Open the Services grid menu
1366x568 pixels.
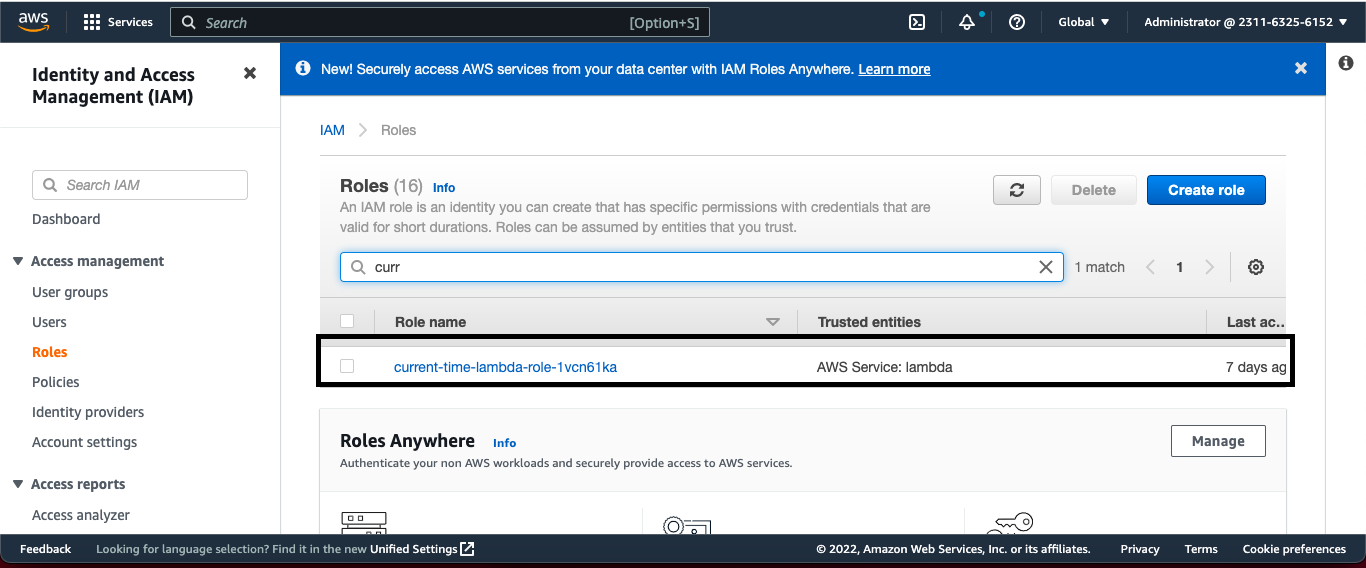(x=118, y=22)
